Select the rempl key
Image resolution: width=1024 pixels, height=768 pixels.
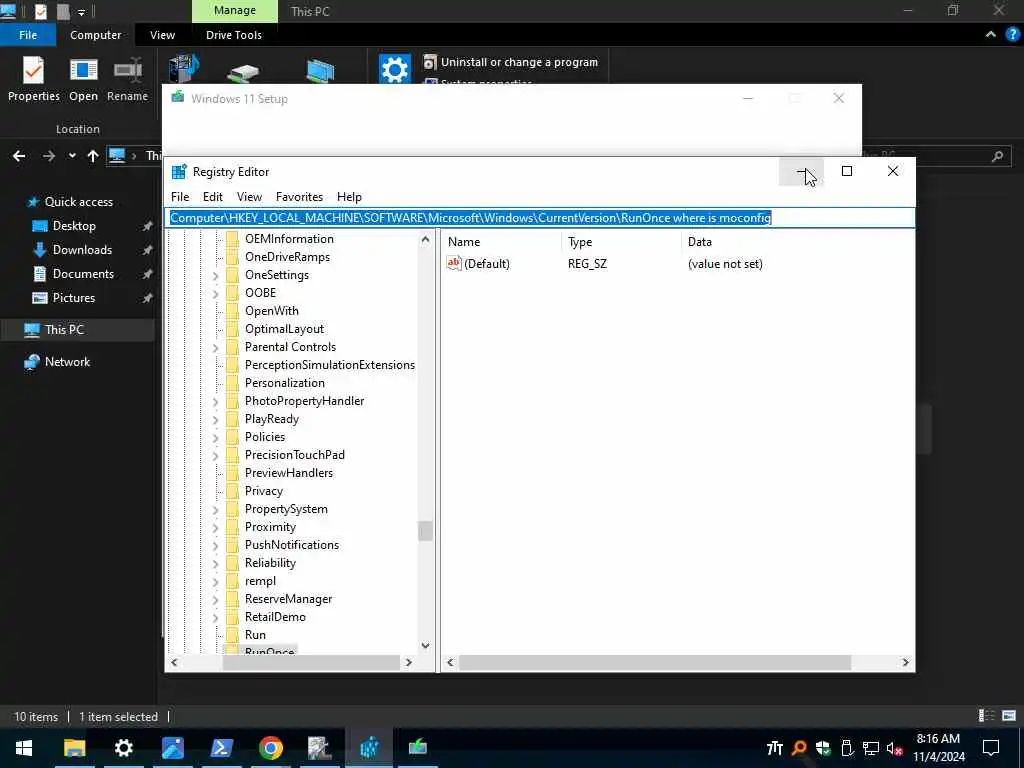(260, 581)
